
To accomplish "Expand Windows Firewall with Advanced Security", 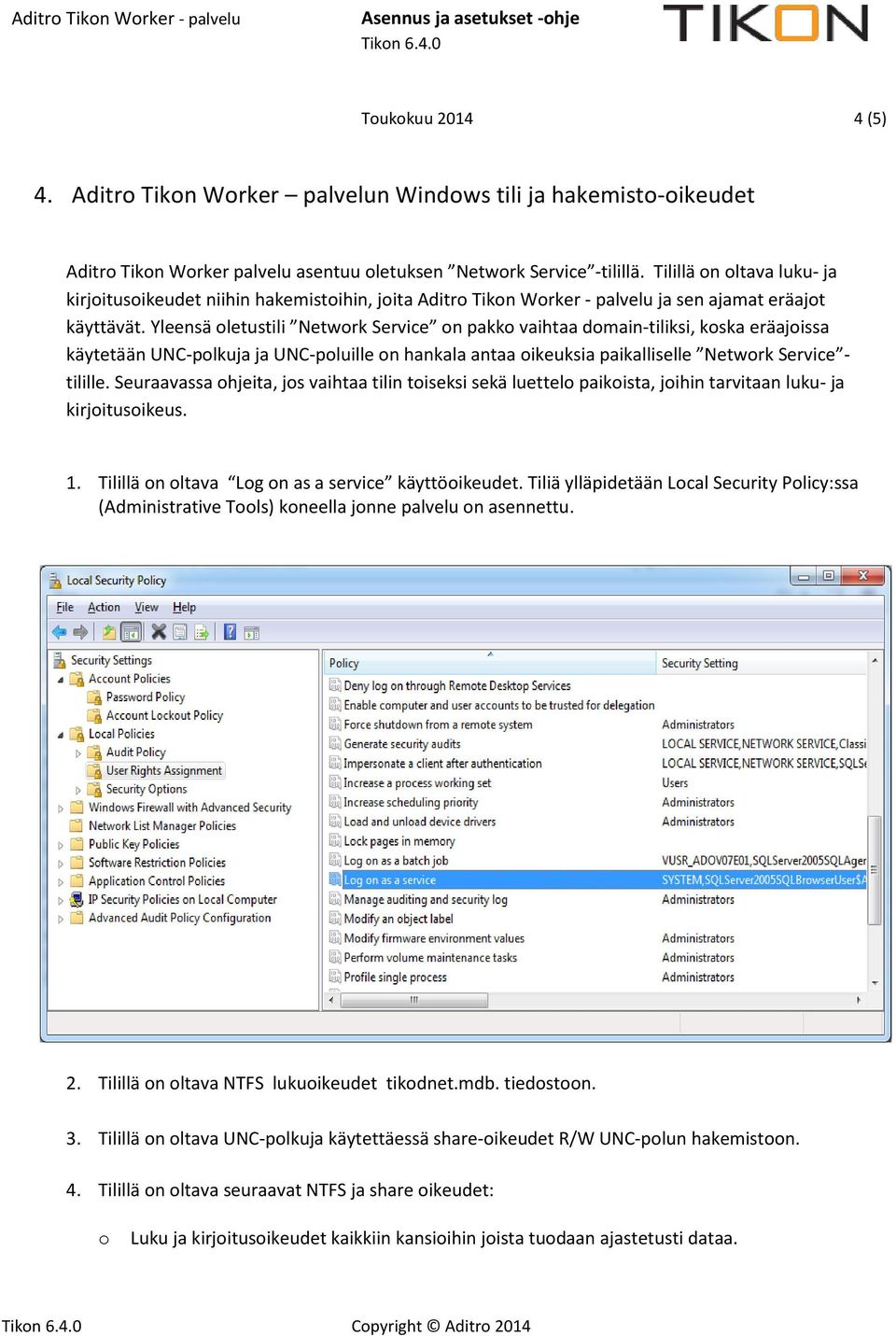I will click(61, 809).
